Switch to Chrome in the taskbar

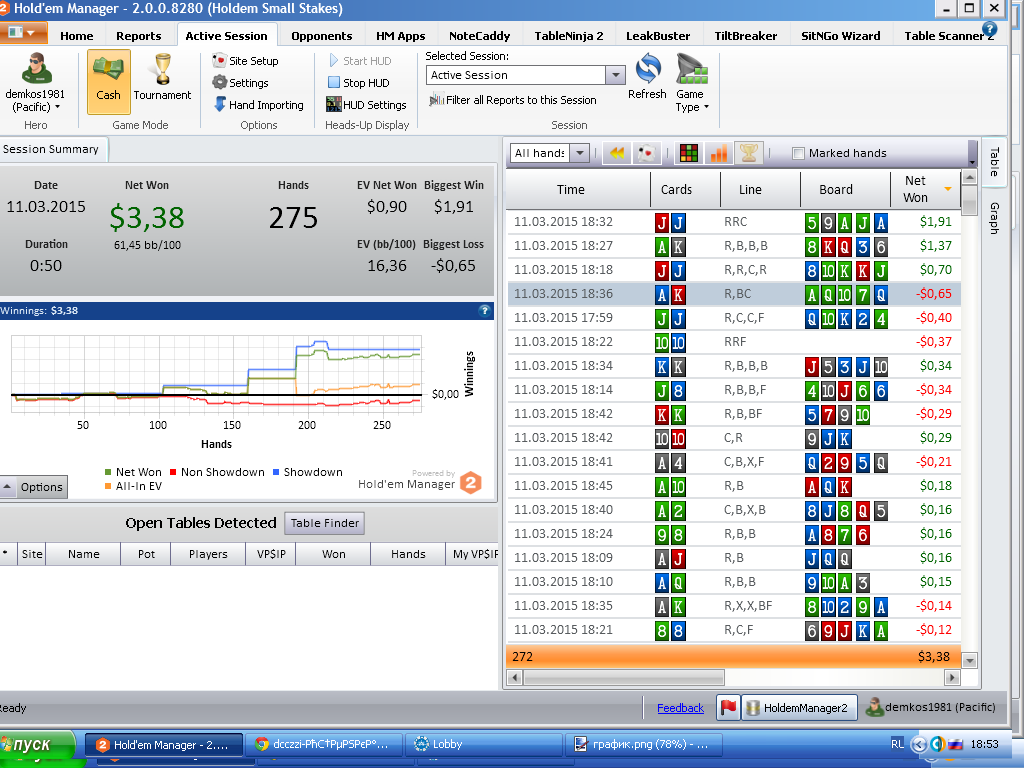(x=326, y=744)
